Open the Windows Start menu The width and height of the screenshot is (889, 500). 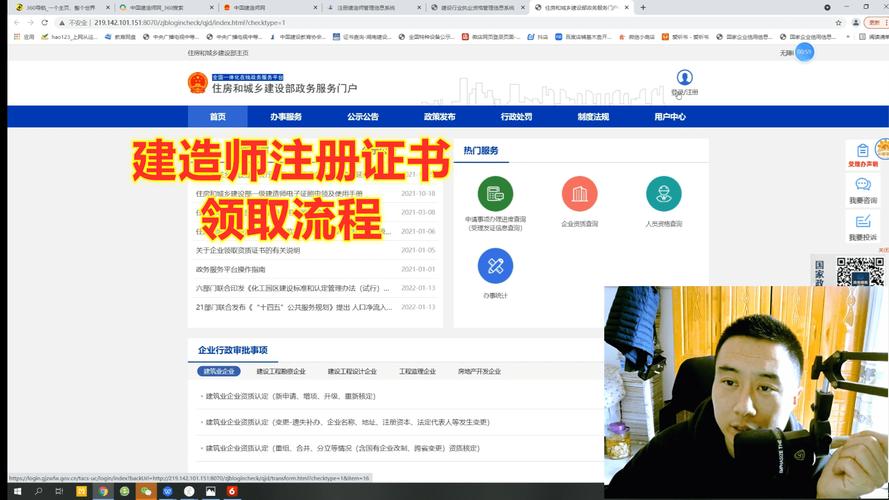18,491
